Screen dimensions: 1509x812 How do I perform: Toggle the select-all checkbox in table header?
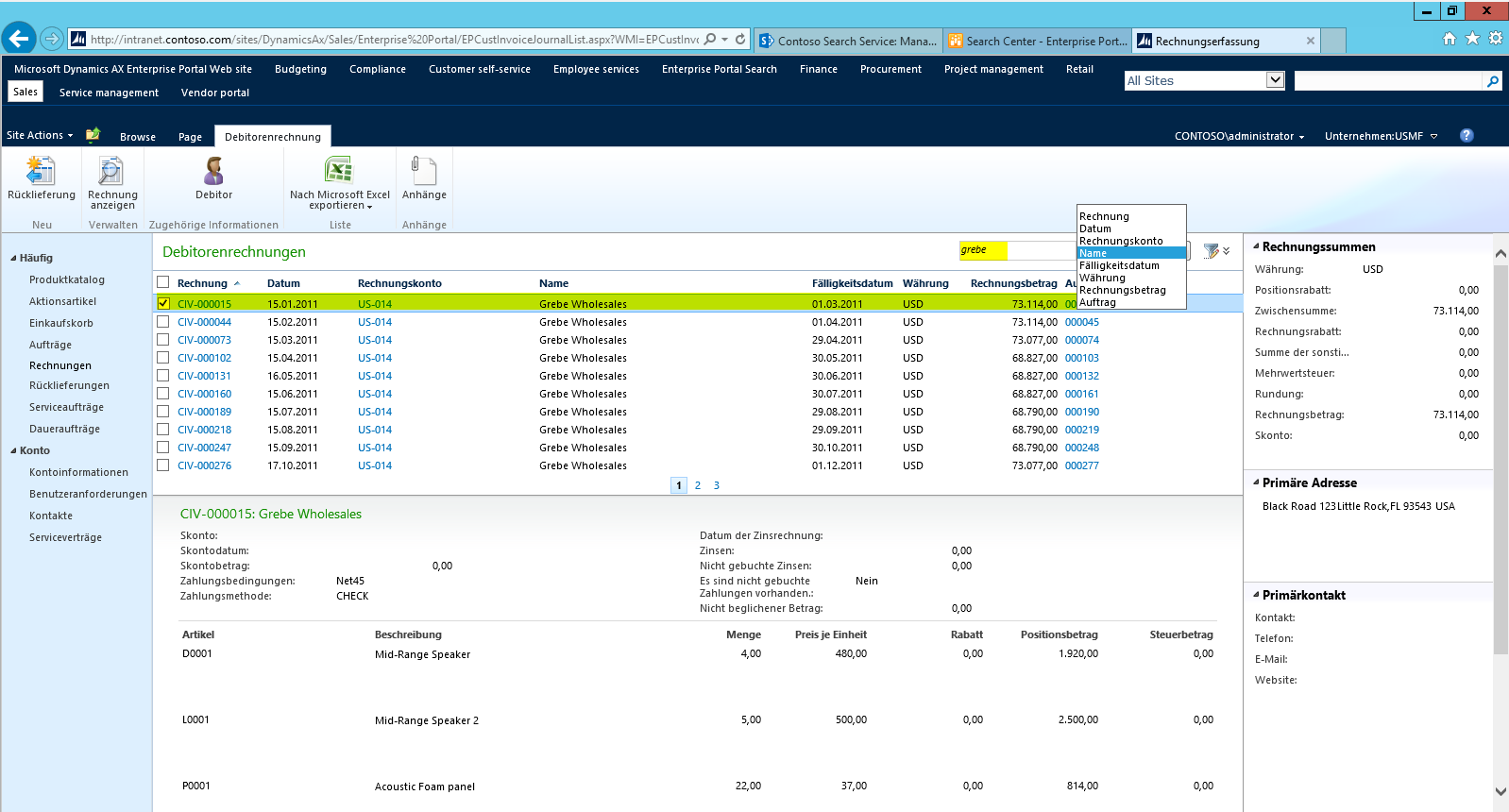pos(163,282)
